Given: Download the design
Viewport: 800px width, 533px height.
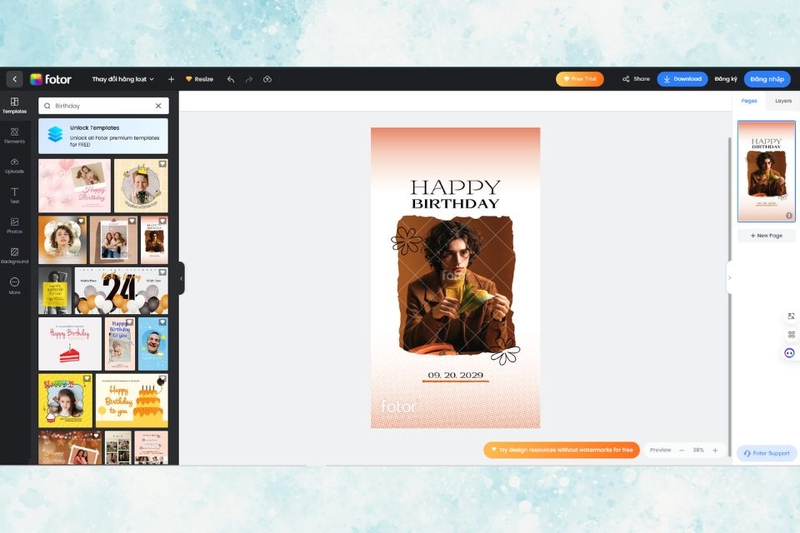Looking at the screenshot, I should tap(682, 79).
